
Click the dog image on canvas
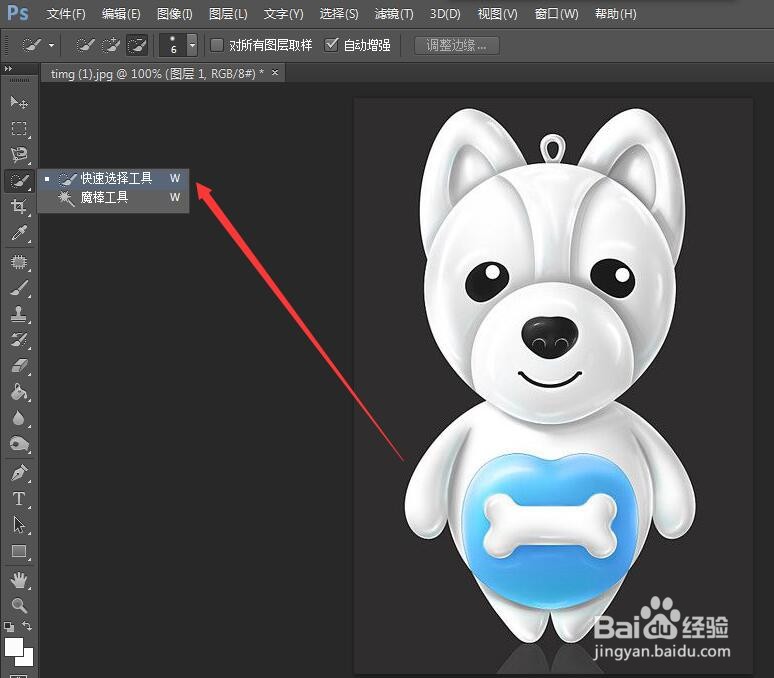pos(550,375)
